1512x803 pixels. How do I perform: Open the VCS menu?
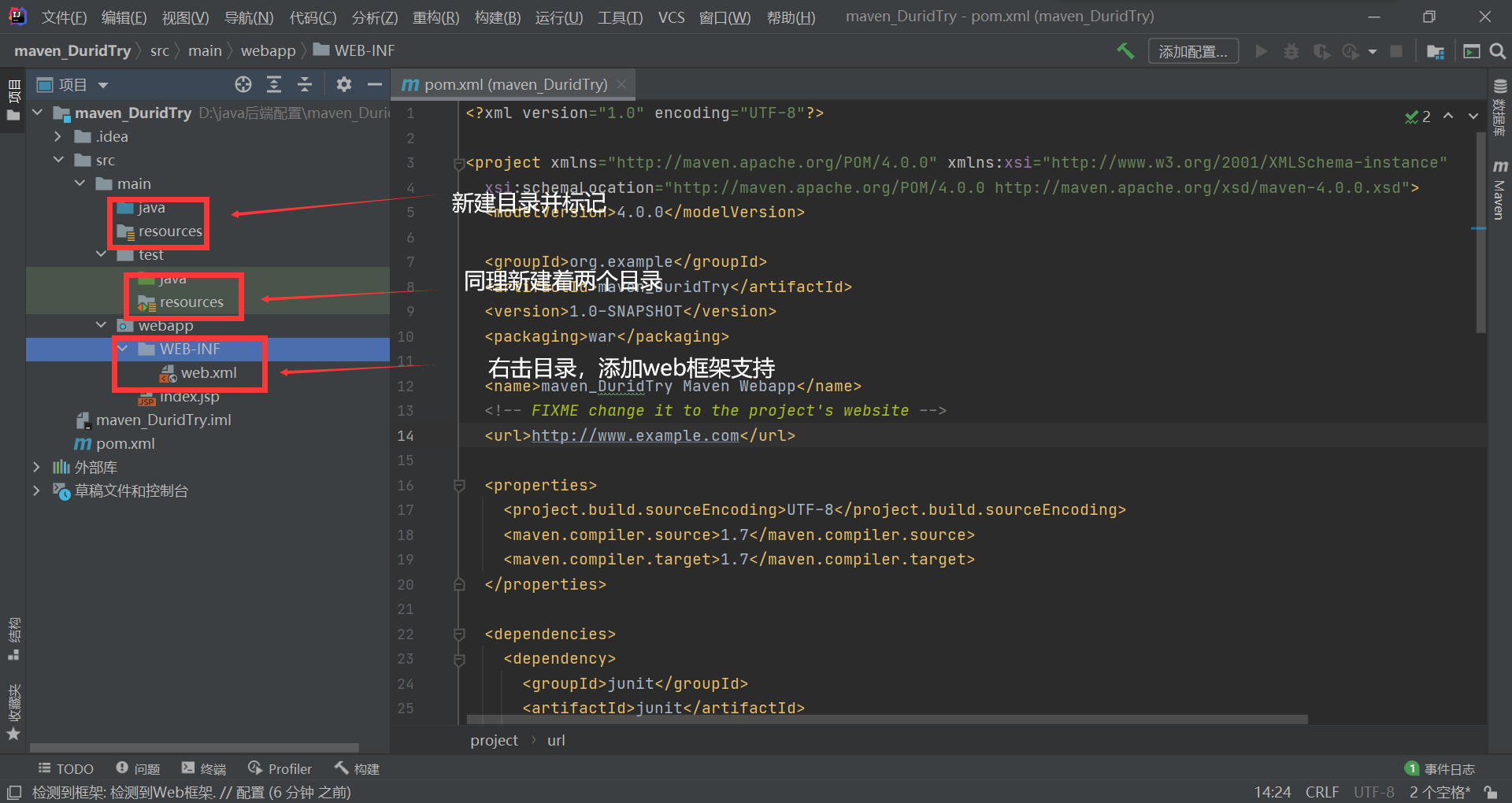click(x=672, y=17)
